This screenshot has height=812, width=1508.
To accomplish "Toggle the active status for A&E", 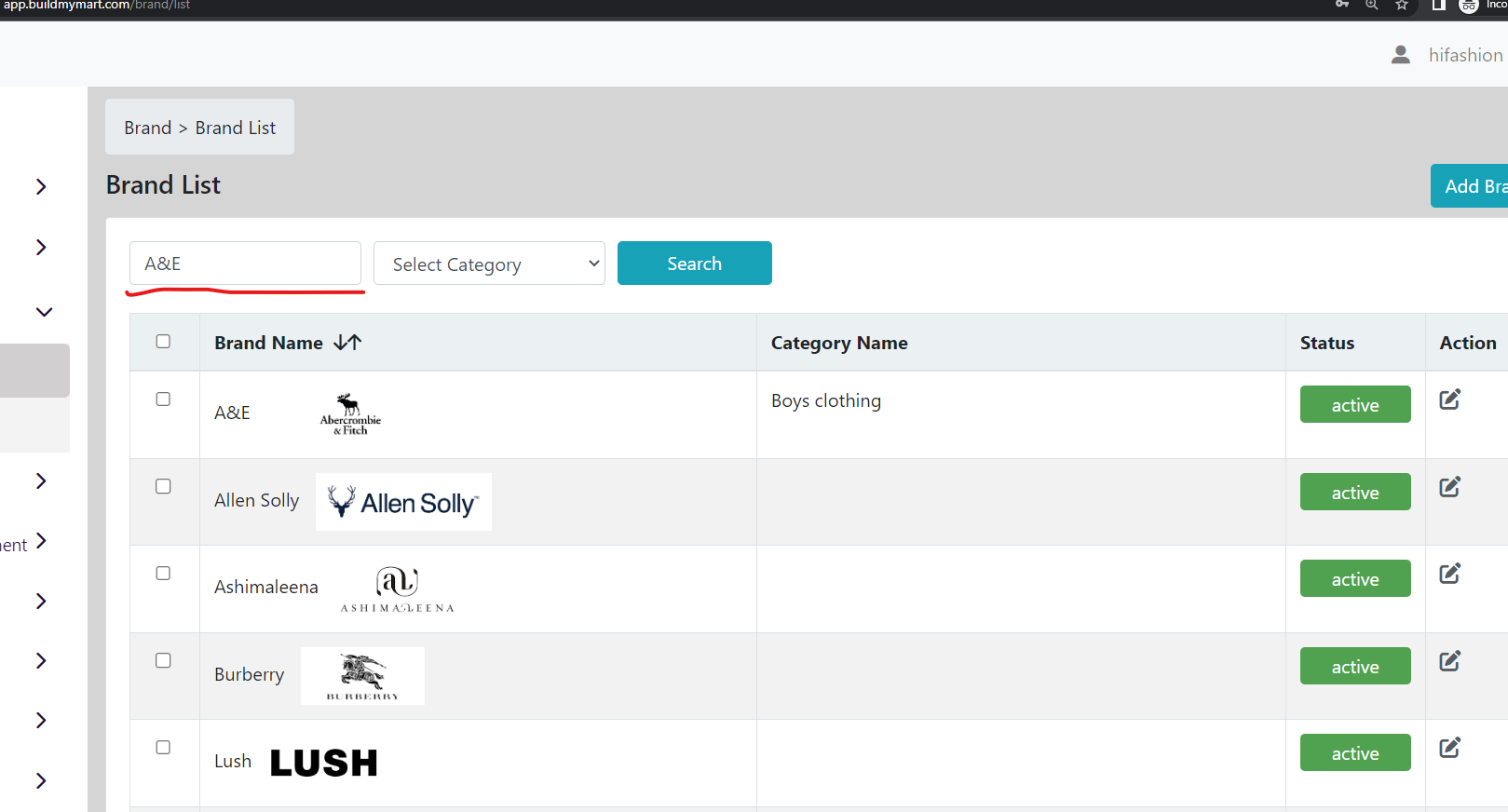I will [1355, 404].
